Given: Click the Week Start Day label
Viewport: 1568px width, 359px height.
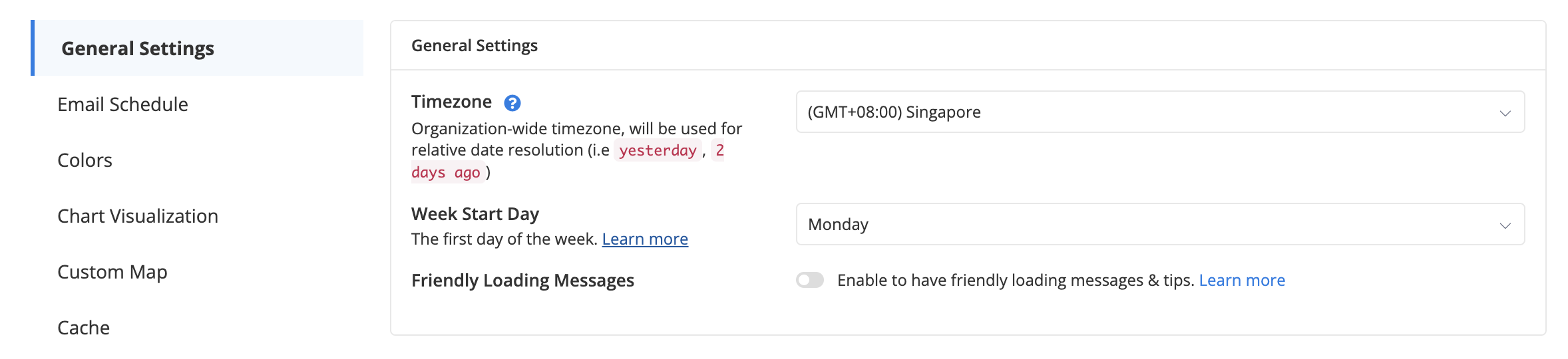Looking at the screenshot, I should (475, 214).
